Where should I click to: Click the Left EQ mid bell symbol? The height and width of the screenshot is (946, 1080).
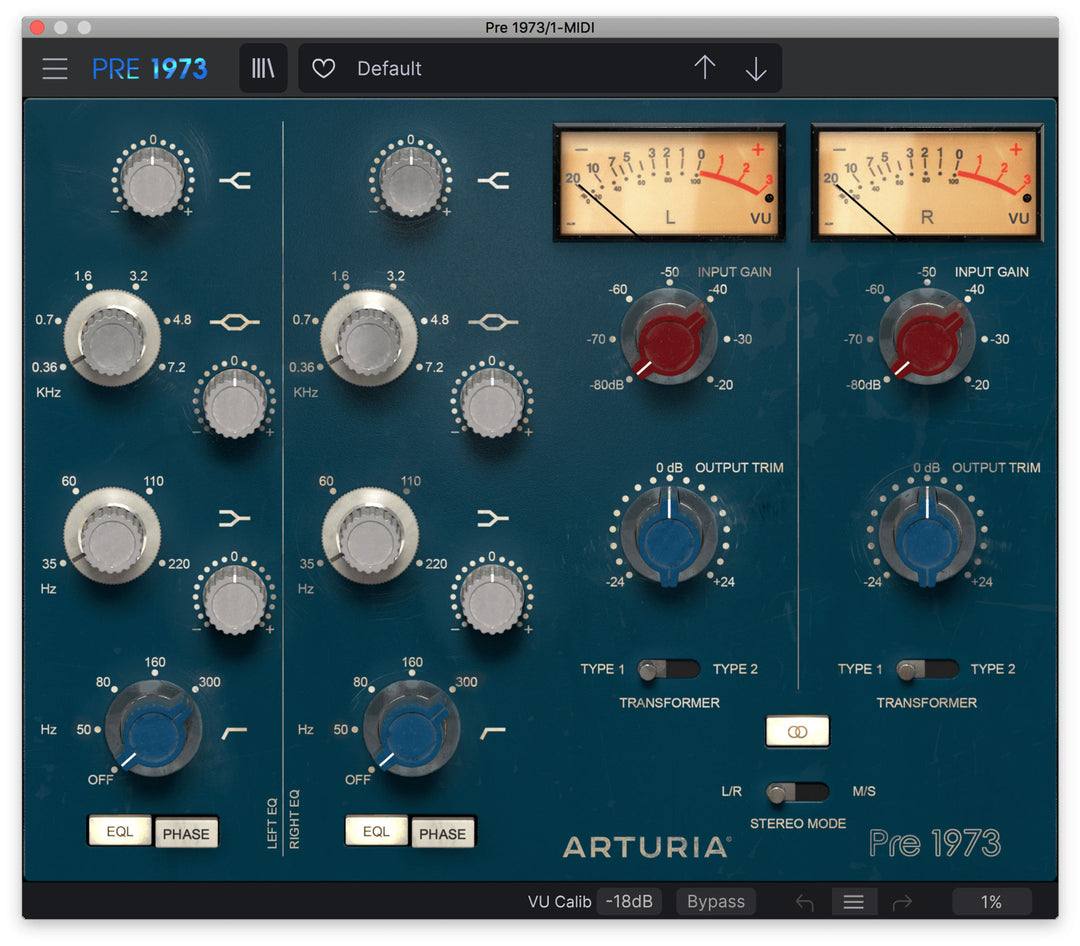tap(235, 322)
